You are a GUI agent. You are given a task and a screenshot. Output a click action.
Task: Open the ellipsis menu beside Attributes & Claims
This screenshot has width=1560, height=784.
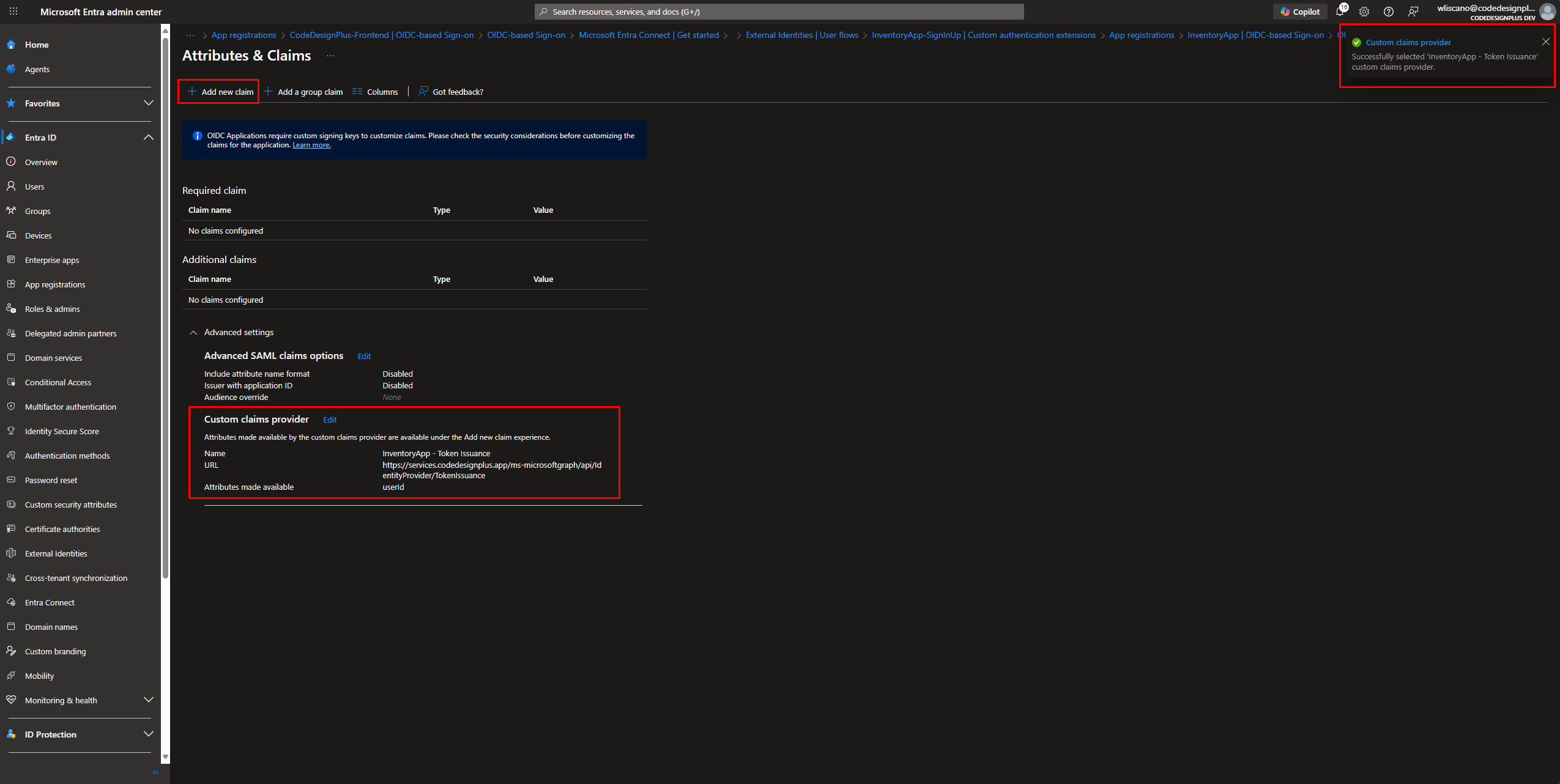(x=330, y=56)
